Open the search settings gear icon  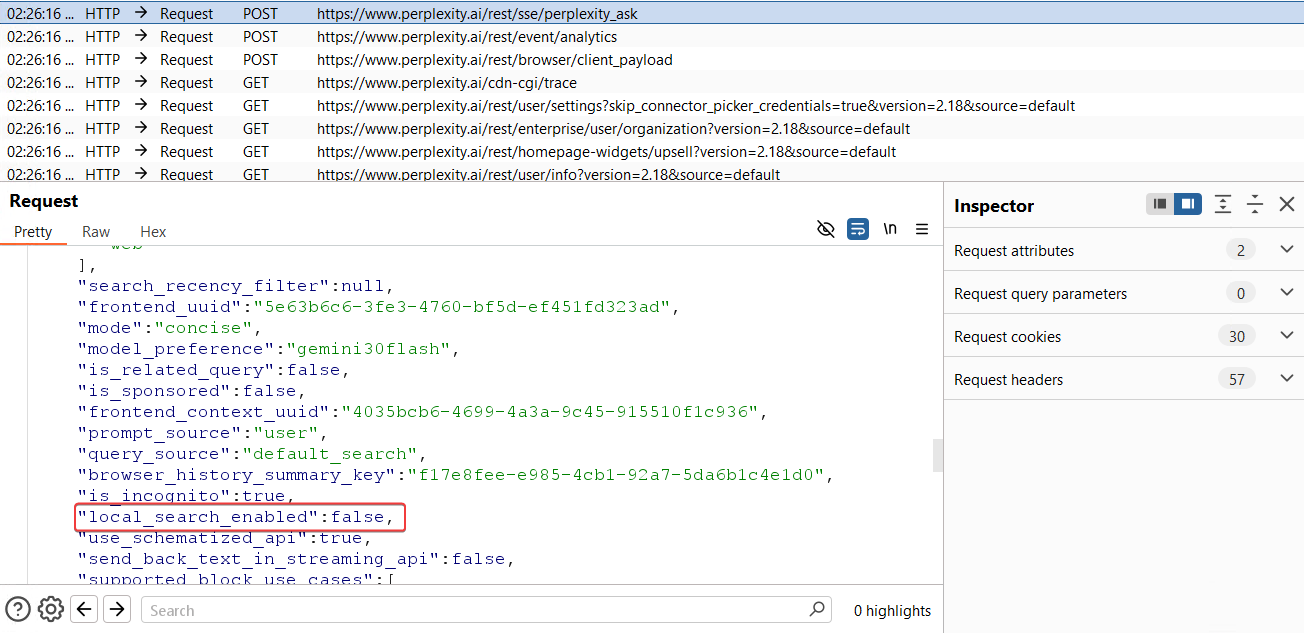pyautogui.click(x=50, y=609)
